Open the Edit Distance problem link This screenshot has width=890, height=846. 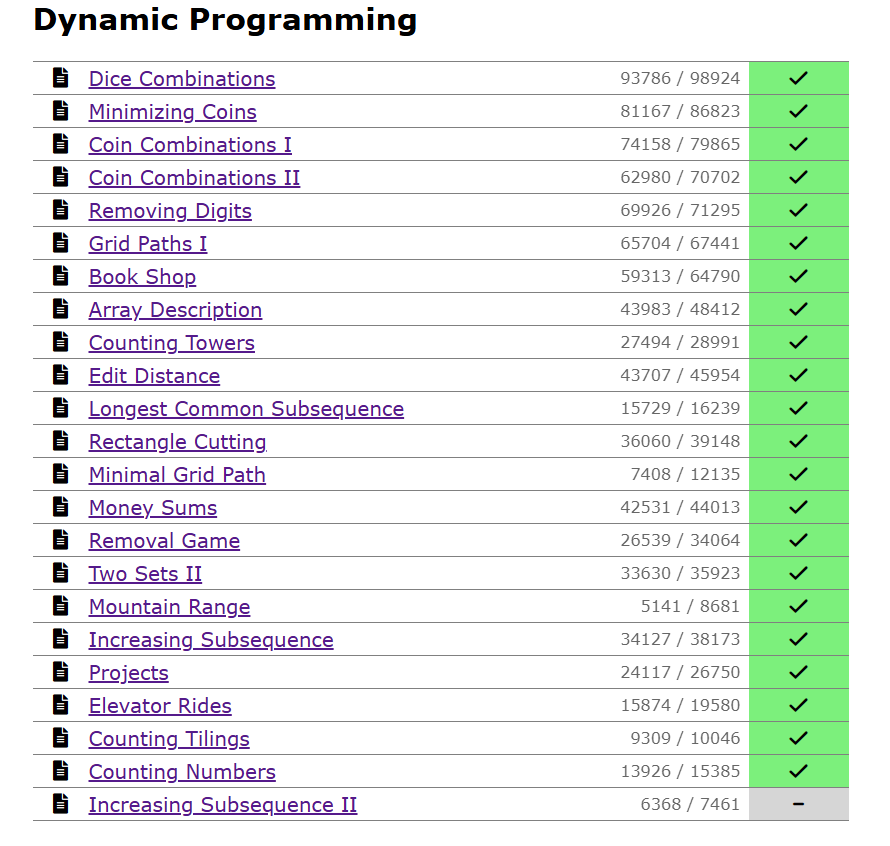coord(154,375)
